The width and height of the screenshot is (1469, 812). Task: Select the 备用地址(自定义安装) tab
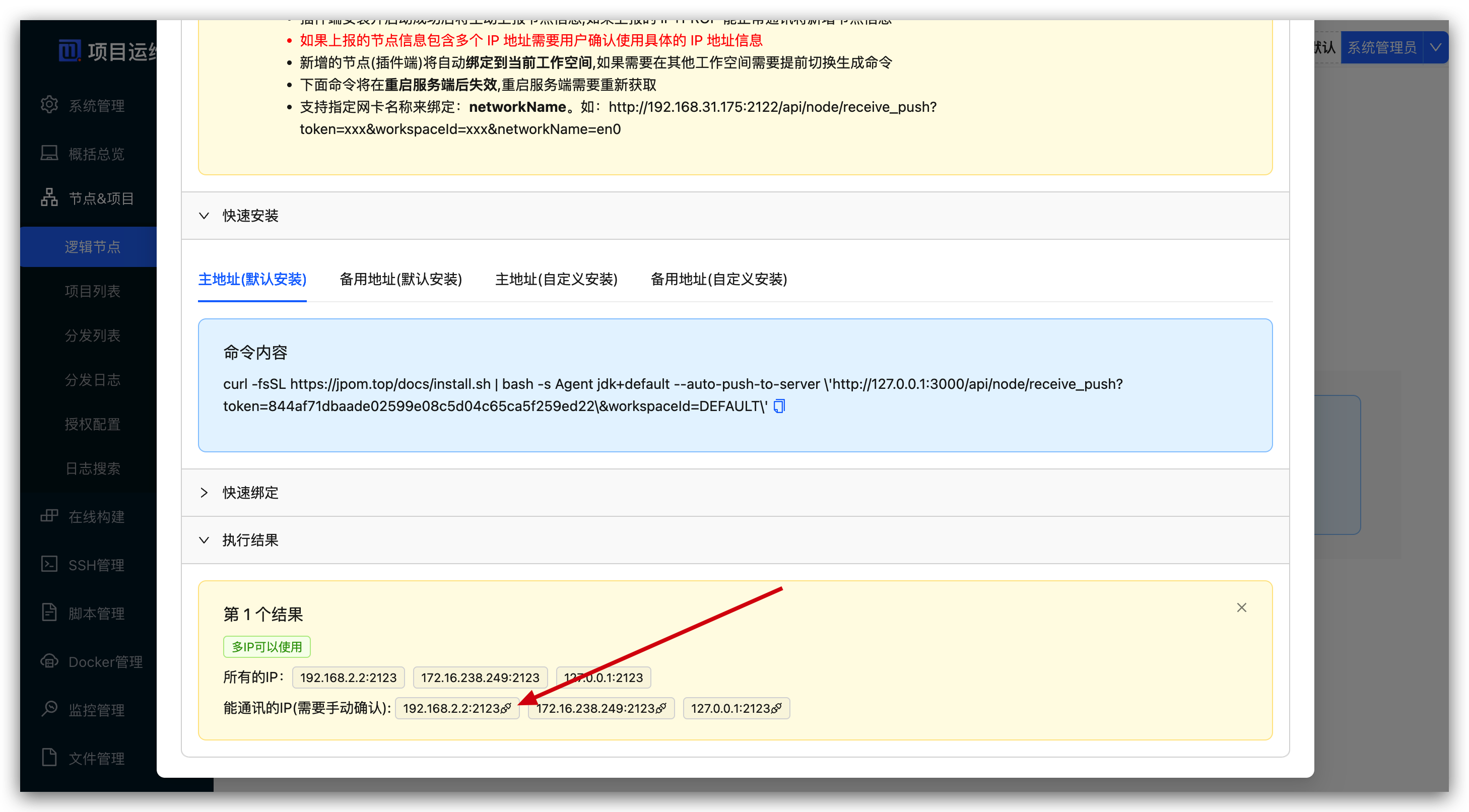coord(718,280)
